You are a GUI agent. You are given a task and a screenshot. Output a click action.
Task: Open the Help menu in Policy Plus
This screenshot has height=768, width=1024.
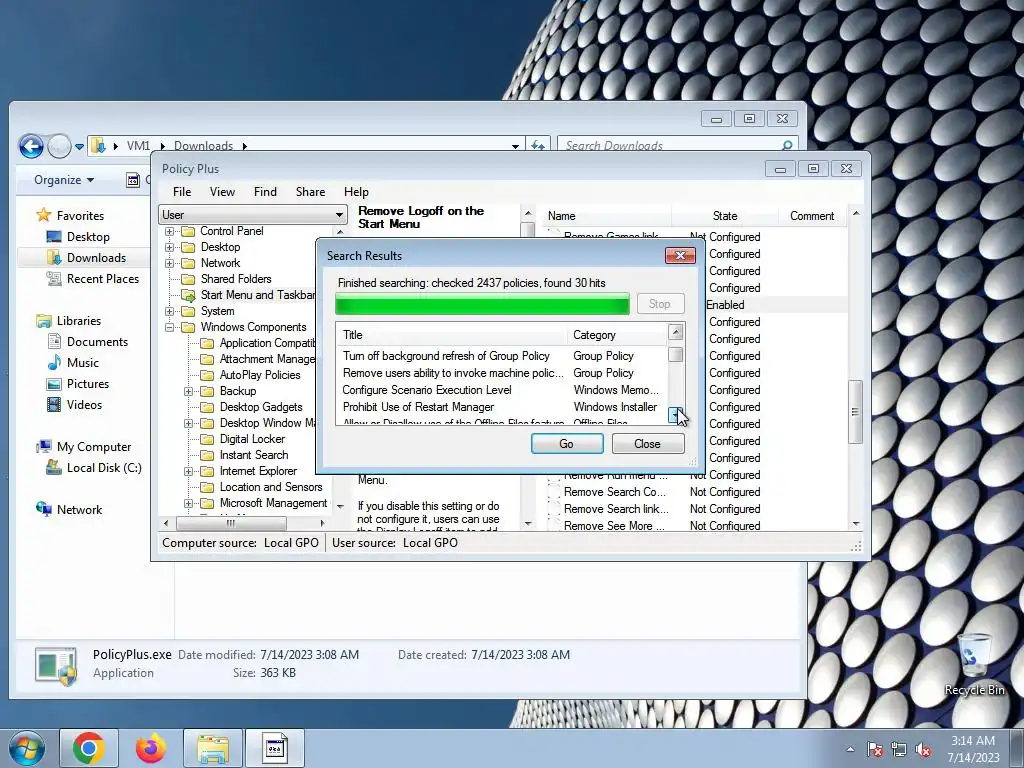pos(356,191)
